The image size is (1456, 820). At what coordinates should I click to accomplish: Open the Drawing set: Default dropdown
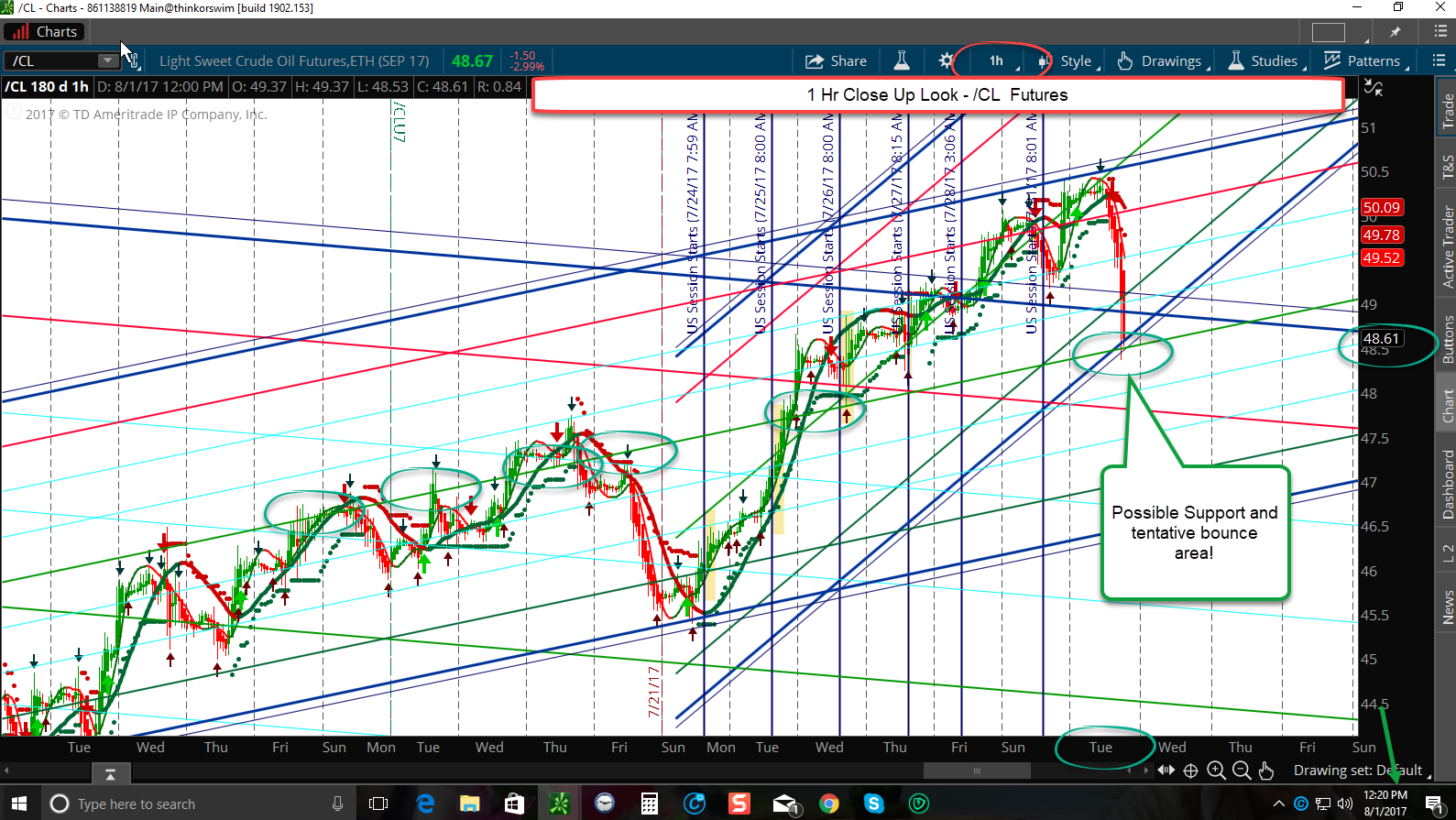(x=1363, y=771)
